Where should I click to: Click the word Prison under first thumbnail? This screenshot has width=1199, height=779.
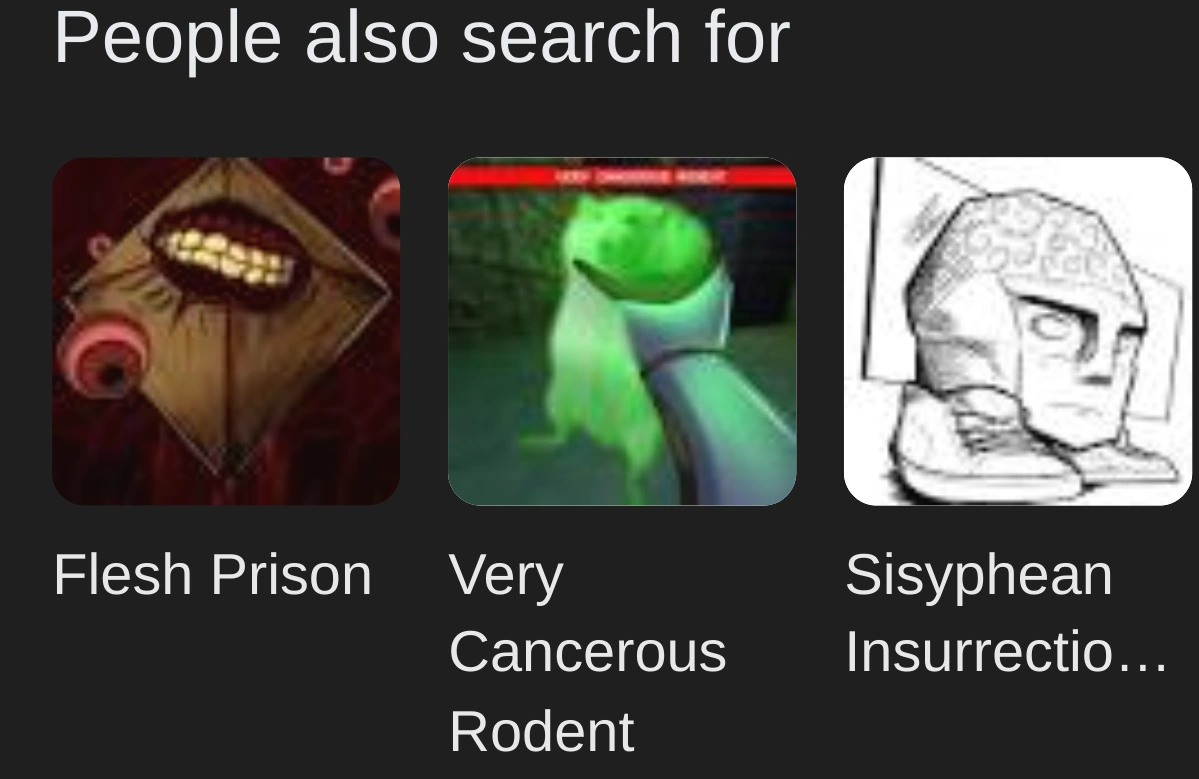point(291,575)
